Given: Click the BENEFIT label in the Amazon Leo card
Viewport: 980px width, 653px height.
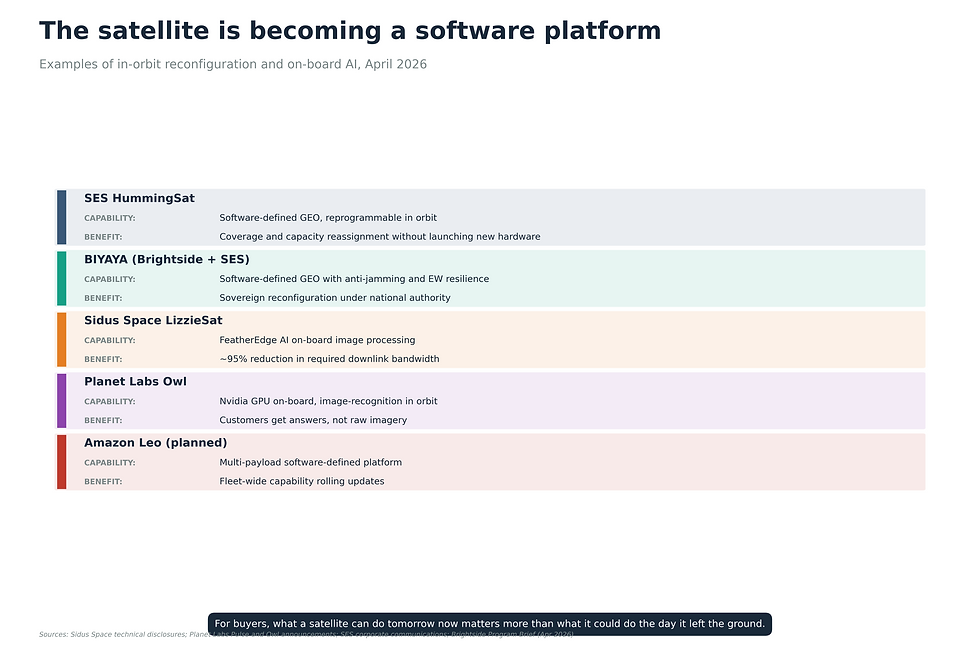Looking at the screenshot, I should [x=103, y=482].
